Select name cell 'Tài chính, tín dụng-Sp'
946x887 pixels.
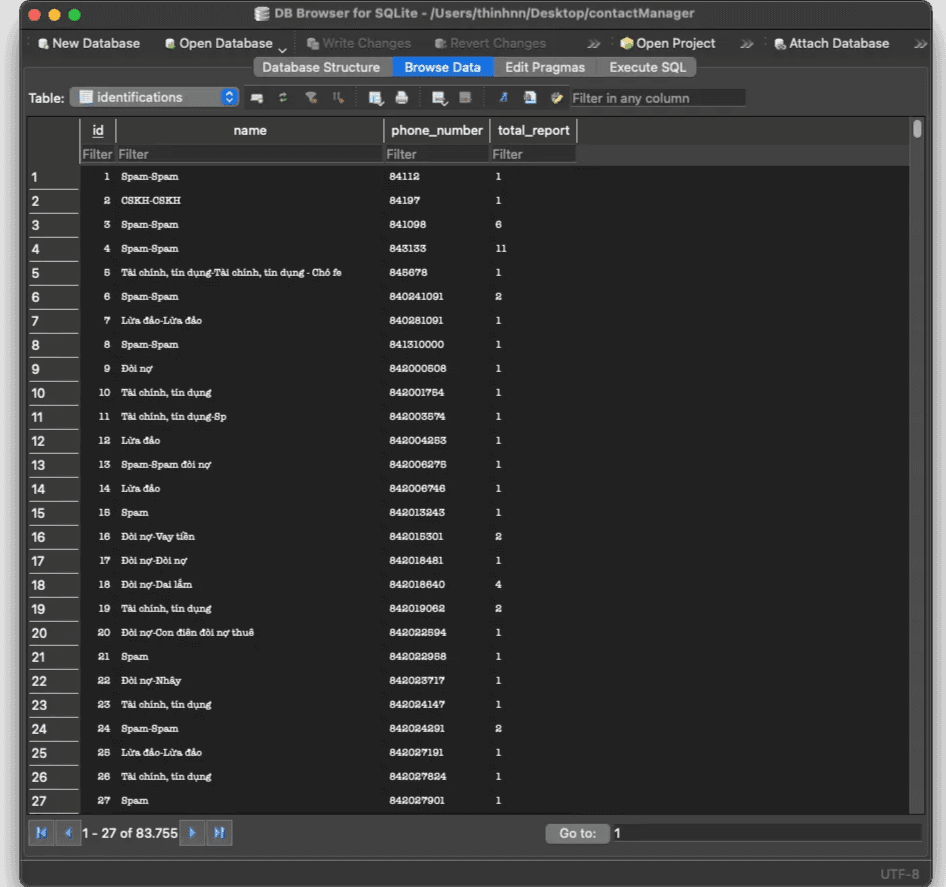pos(250,416)
